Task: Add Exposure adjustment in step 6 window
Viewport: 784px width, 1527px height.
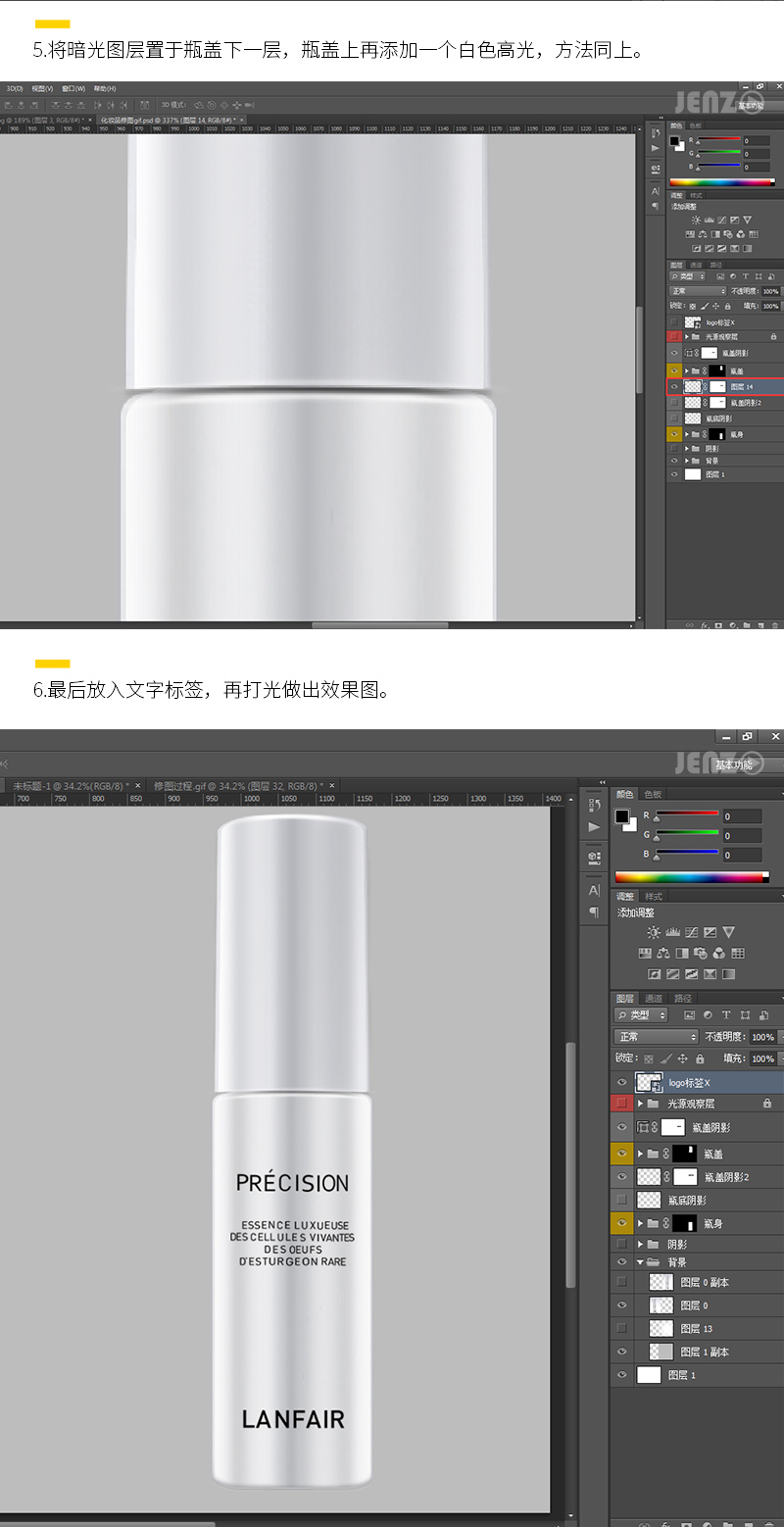Action: click(710, 932)
